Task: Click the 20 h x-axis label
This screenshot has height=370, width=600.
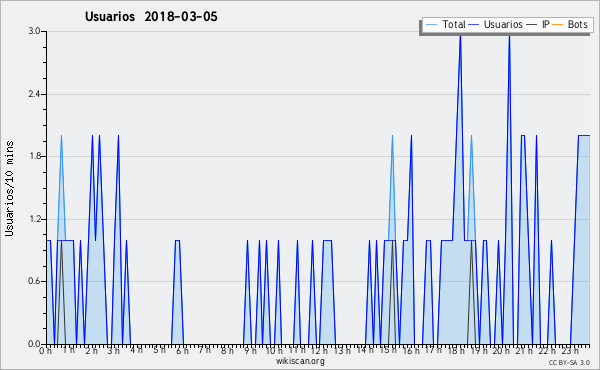Action: [x=501, y=350]
